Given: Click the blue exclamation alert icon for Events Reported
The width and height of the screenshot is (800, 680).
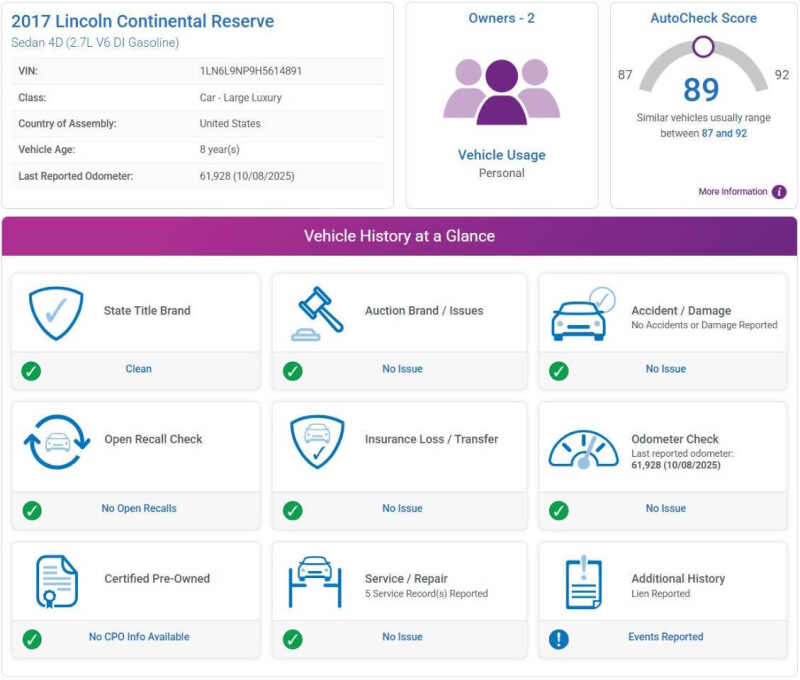Looking at the screenshot, I should tap(559, 638).
